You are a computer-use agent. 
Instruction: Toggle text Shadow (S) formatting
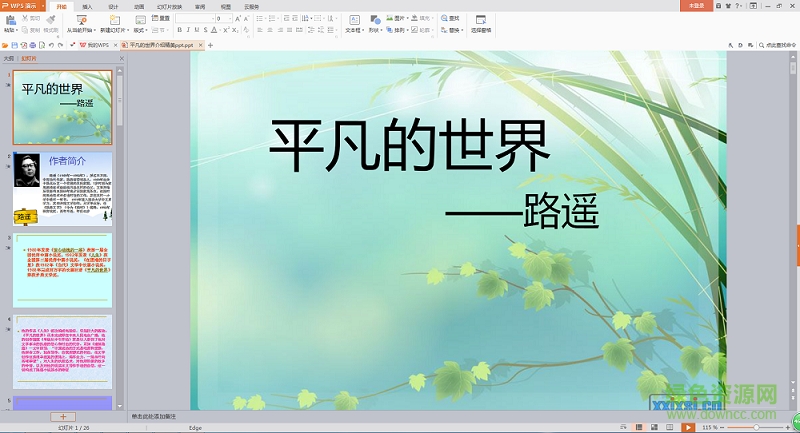click(206, 30)
